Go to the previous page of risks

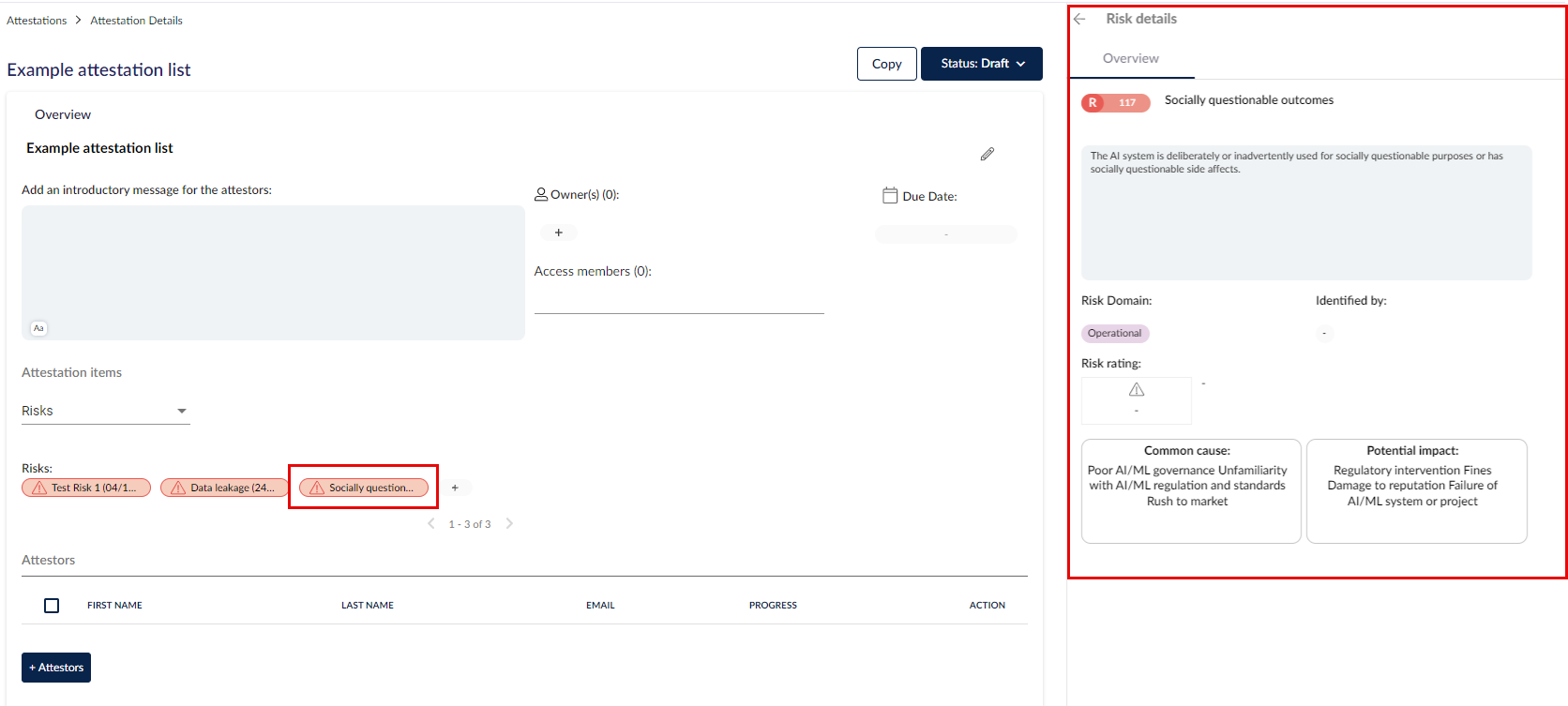(x=431, y=523)
